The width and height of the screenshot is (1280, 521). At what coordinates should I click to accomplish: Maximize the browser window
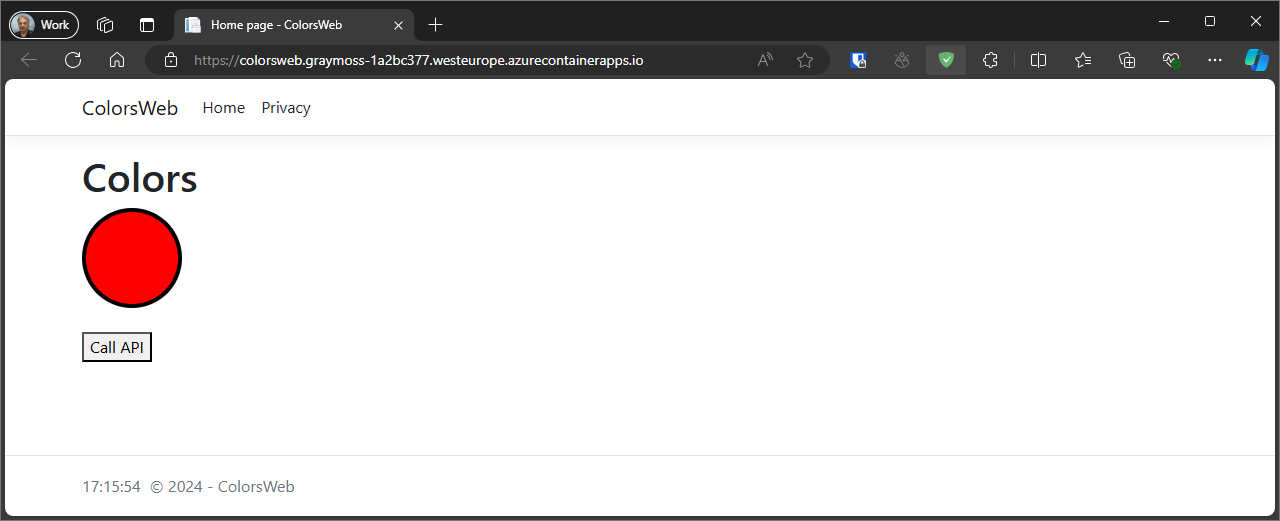pyautogui.click(x=1210, y=21)
